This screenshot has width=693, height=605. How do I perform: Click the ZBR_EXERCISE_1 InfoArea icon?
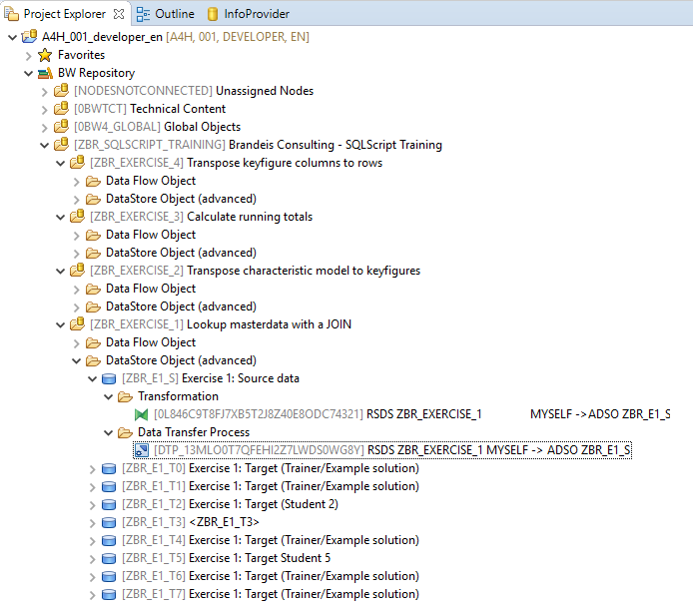(77, 324)
